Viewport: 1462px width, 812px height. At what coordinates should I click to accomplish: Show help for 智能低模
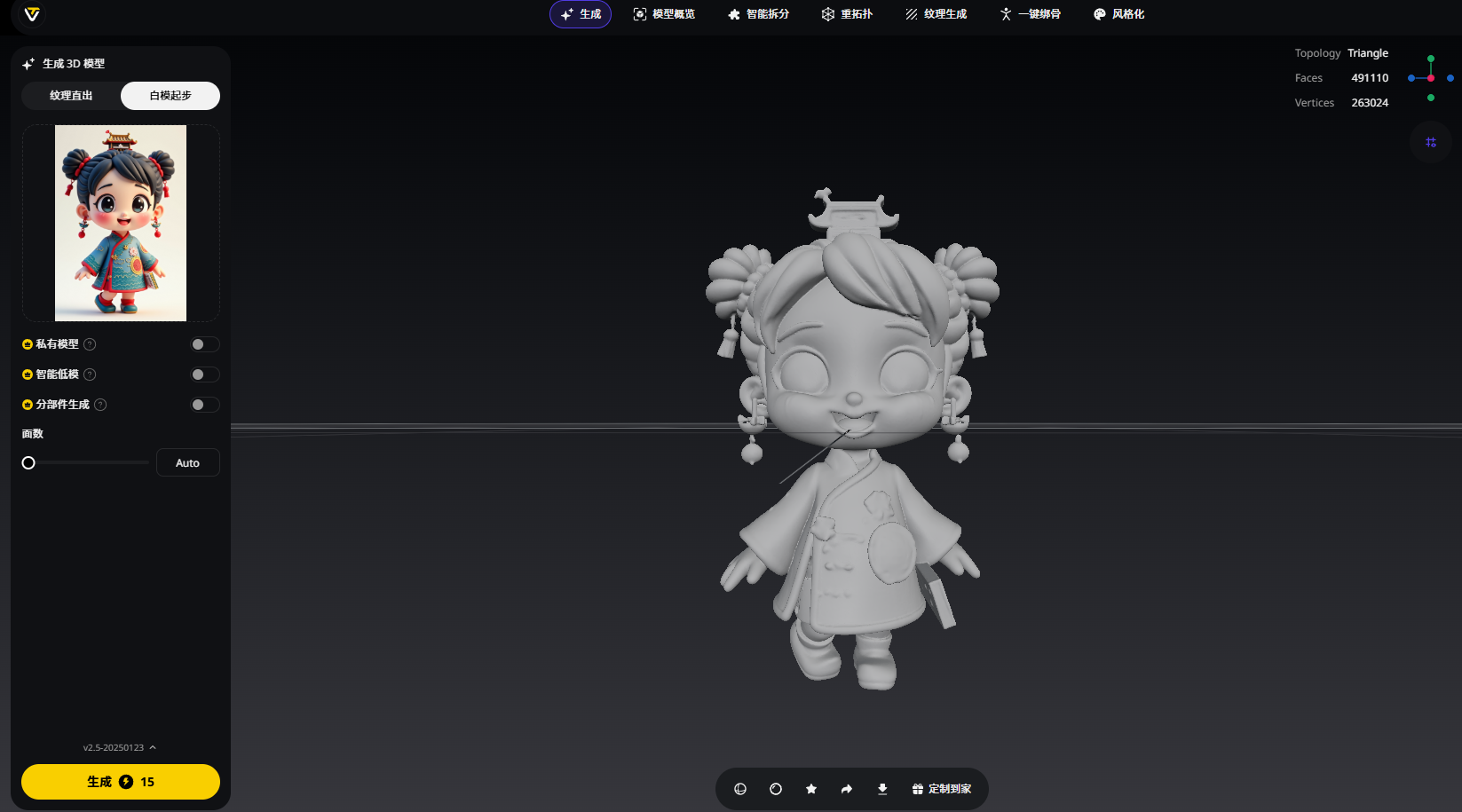[x=90, y=374]
